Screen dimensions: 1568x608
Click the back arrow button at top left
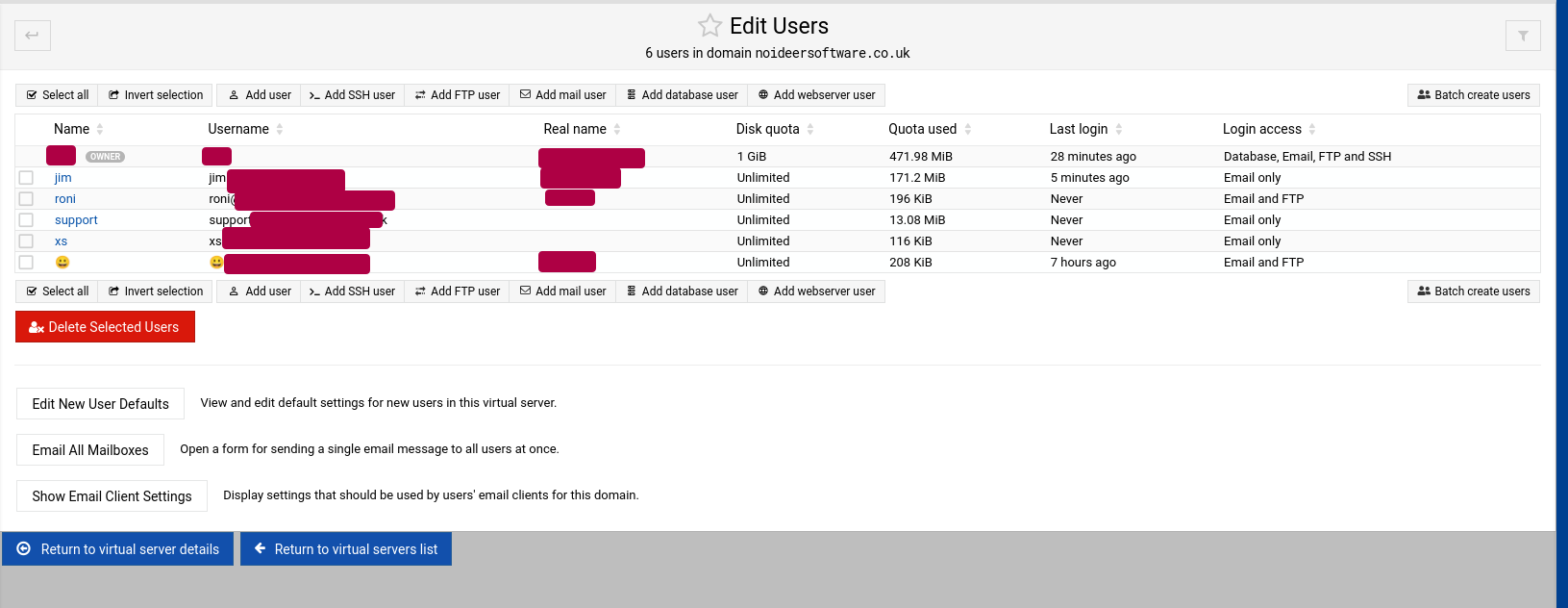click(x=32, y=36)
